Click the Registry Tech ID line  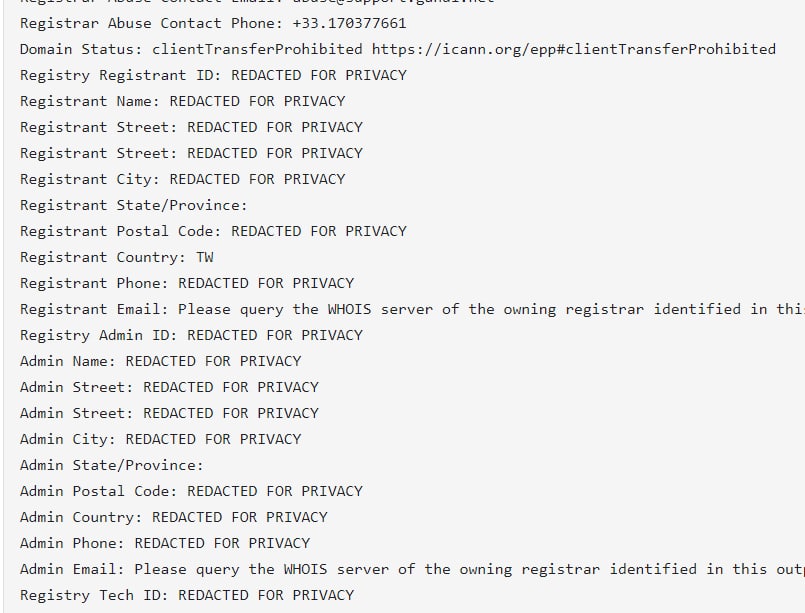(187, 595)
